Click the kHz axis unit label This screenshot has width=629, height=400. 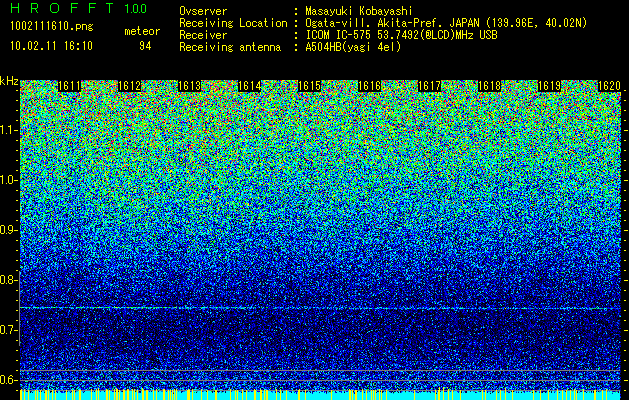pos(9,81)
